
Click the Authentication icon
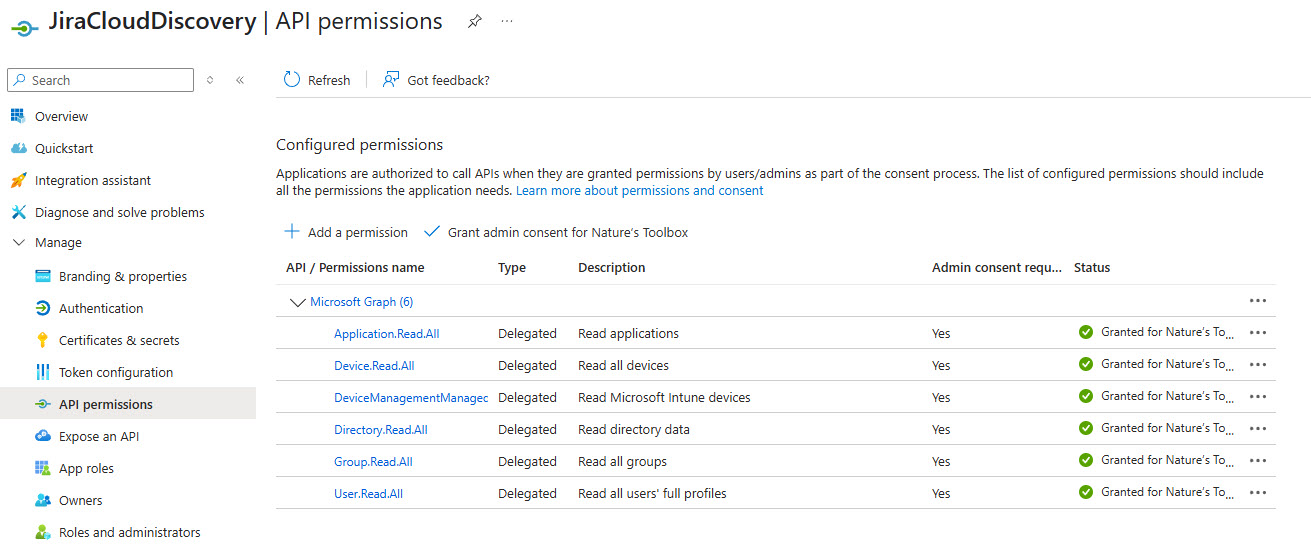point(42,308)
